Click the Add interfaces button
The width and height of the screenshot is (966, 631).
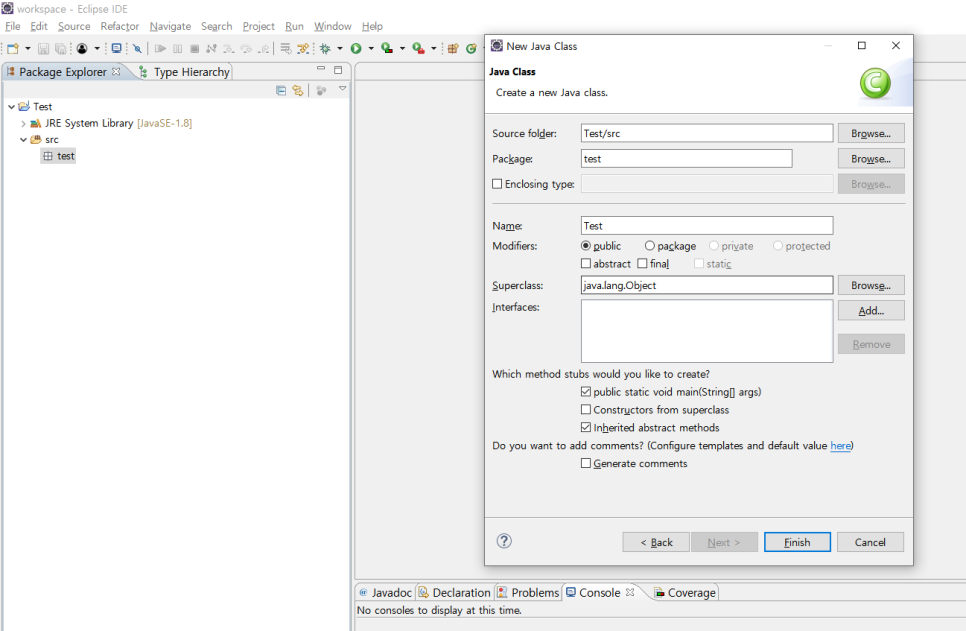pos(871,311)
